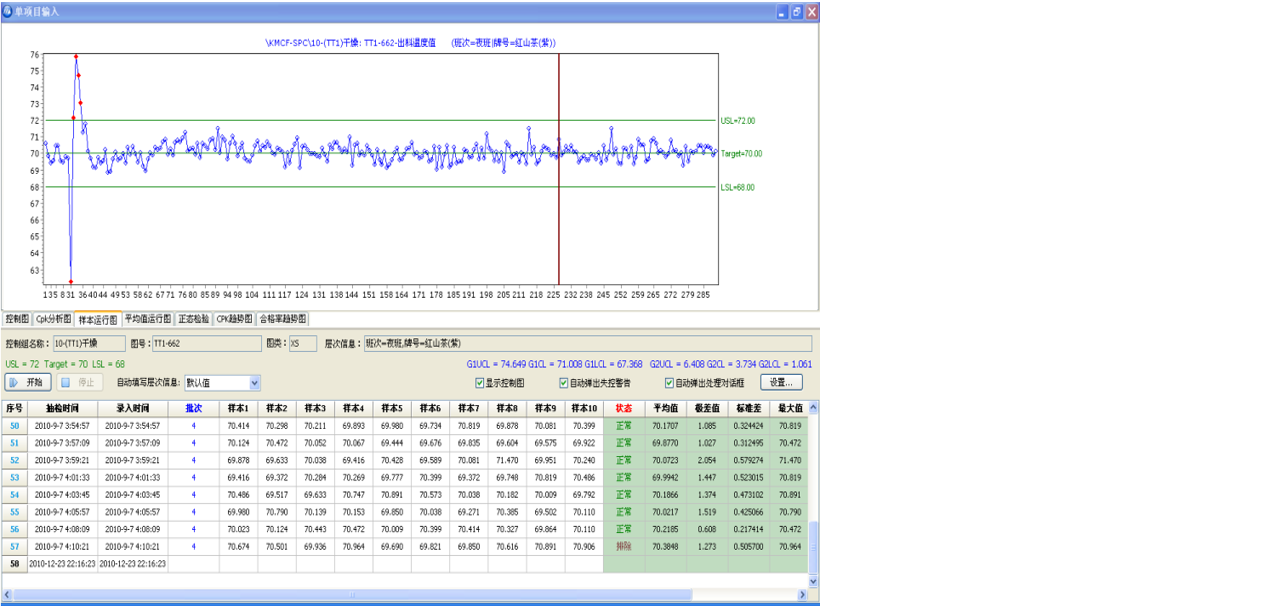Image resolution: width=1273 pixels, height=606 pixels.
Task: Click the app icon in the title bar
Action: [8, 11]
